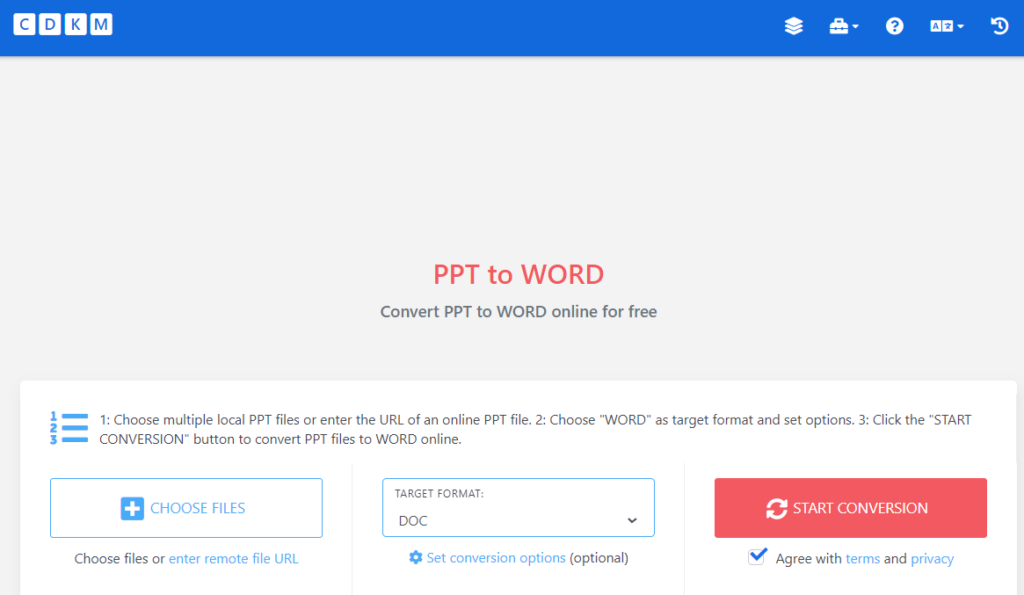Open the privacy link

(x=932, y=558)
